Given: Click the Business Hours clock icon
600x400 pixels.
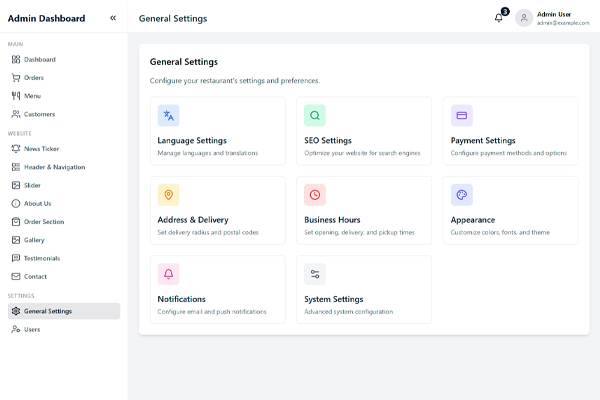Looking at the screenshot, I should 315,195.
